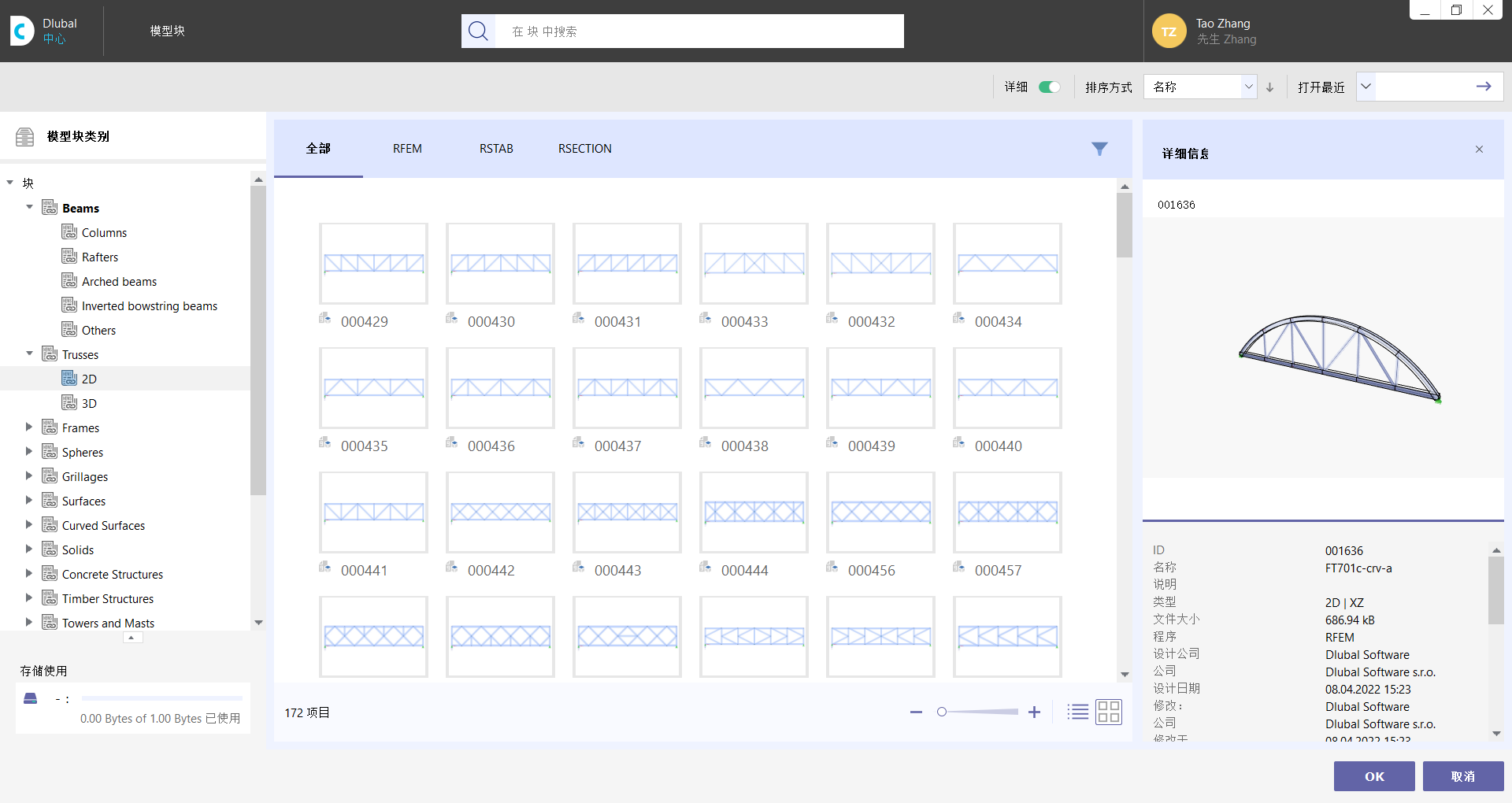Click the search magnifier icon
1512x803 pixels.
click(x=478, y=31)
